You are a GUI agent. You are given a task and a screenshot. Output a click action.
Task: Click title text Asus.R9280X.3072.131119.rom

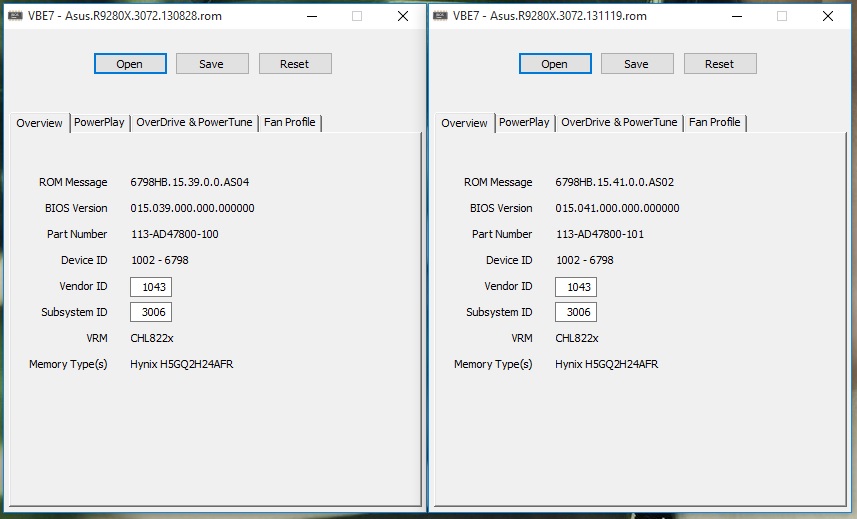click(x=568, y=16)
